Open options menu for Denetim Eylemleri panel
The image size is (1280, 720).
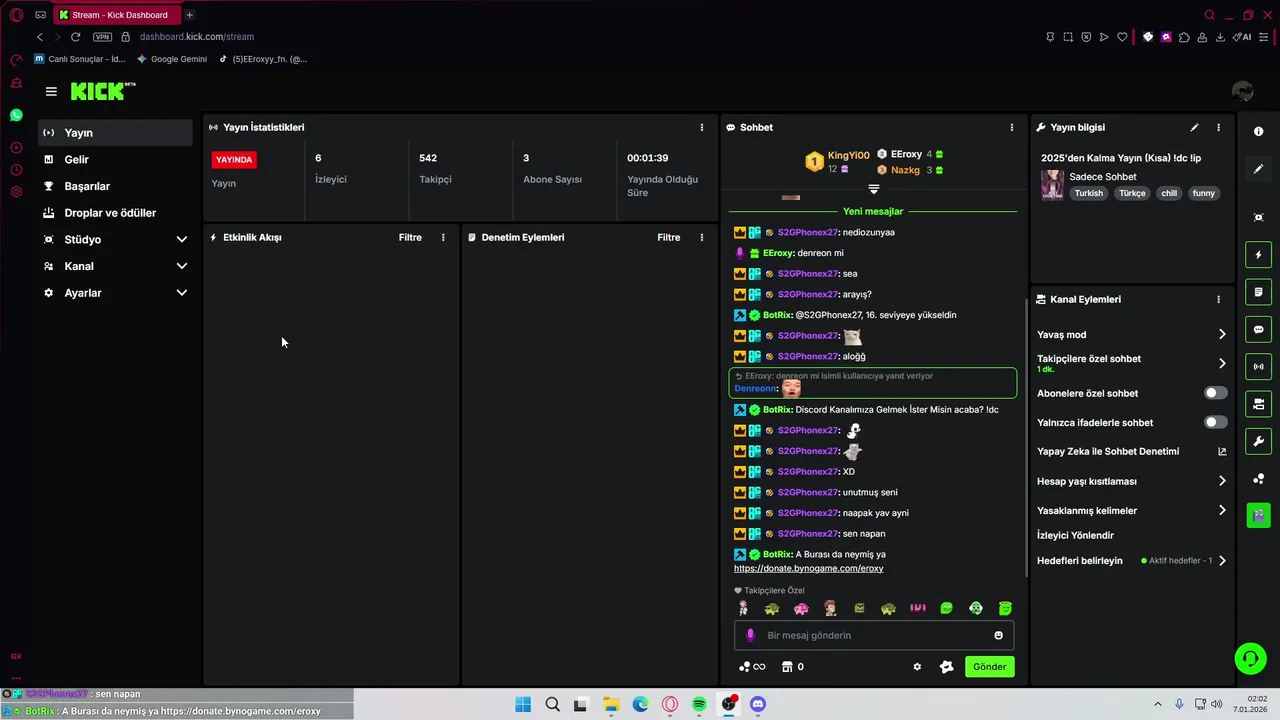tap(702, 237)
